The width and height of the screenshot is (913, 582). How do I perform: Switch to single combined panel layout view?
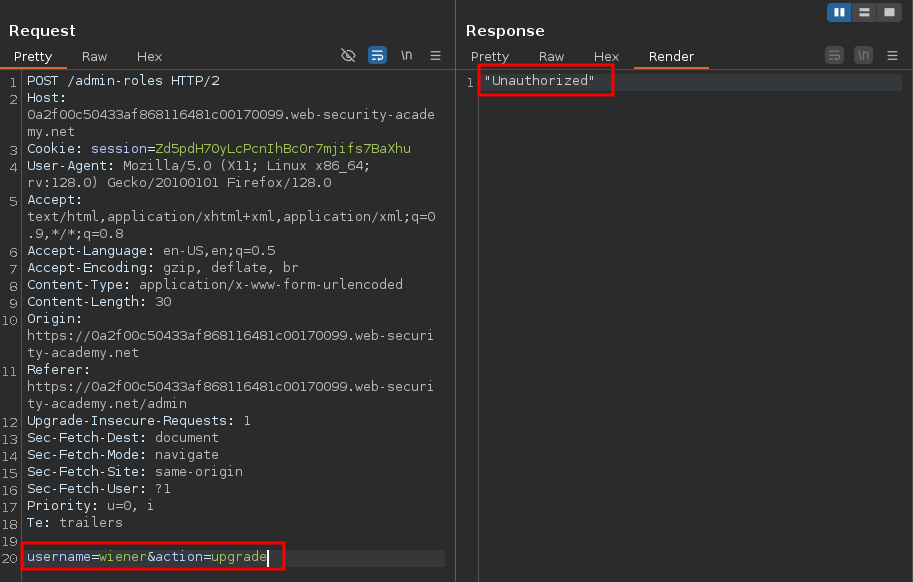(888, 12)
